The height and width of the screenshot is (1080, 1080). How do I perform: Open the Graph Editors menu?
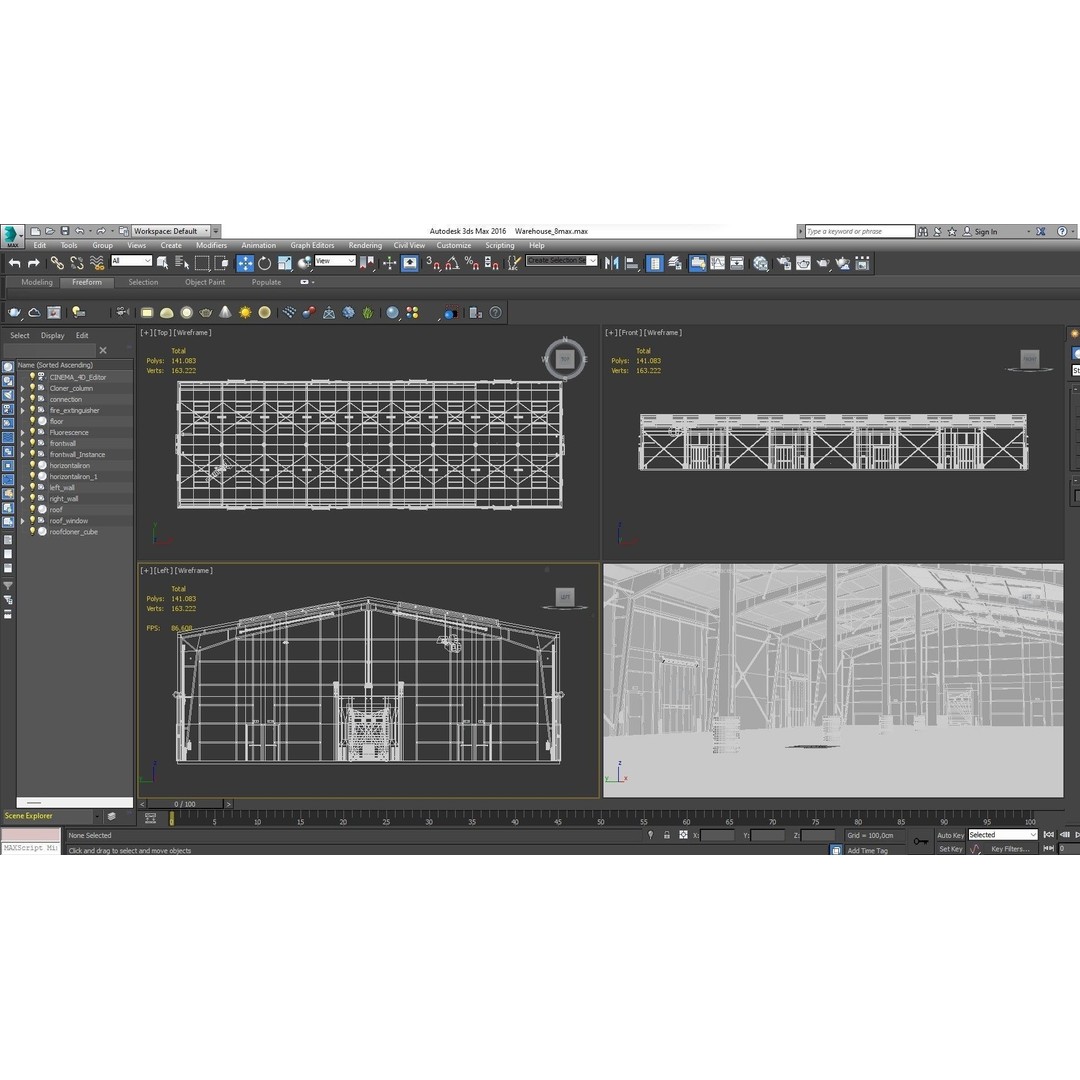312,245
